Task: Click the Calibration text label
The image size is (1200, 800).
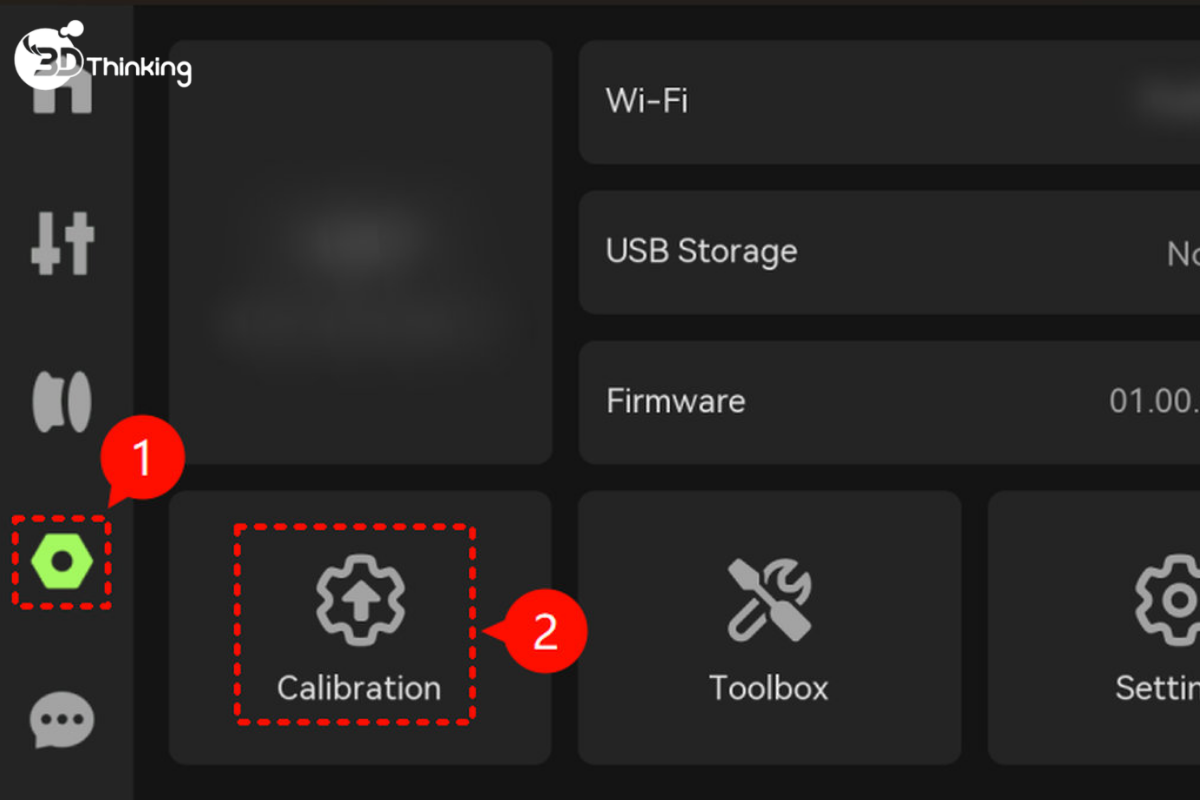Action: (359, 688)
